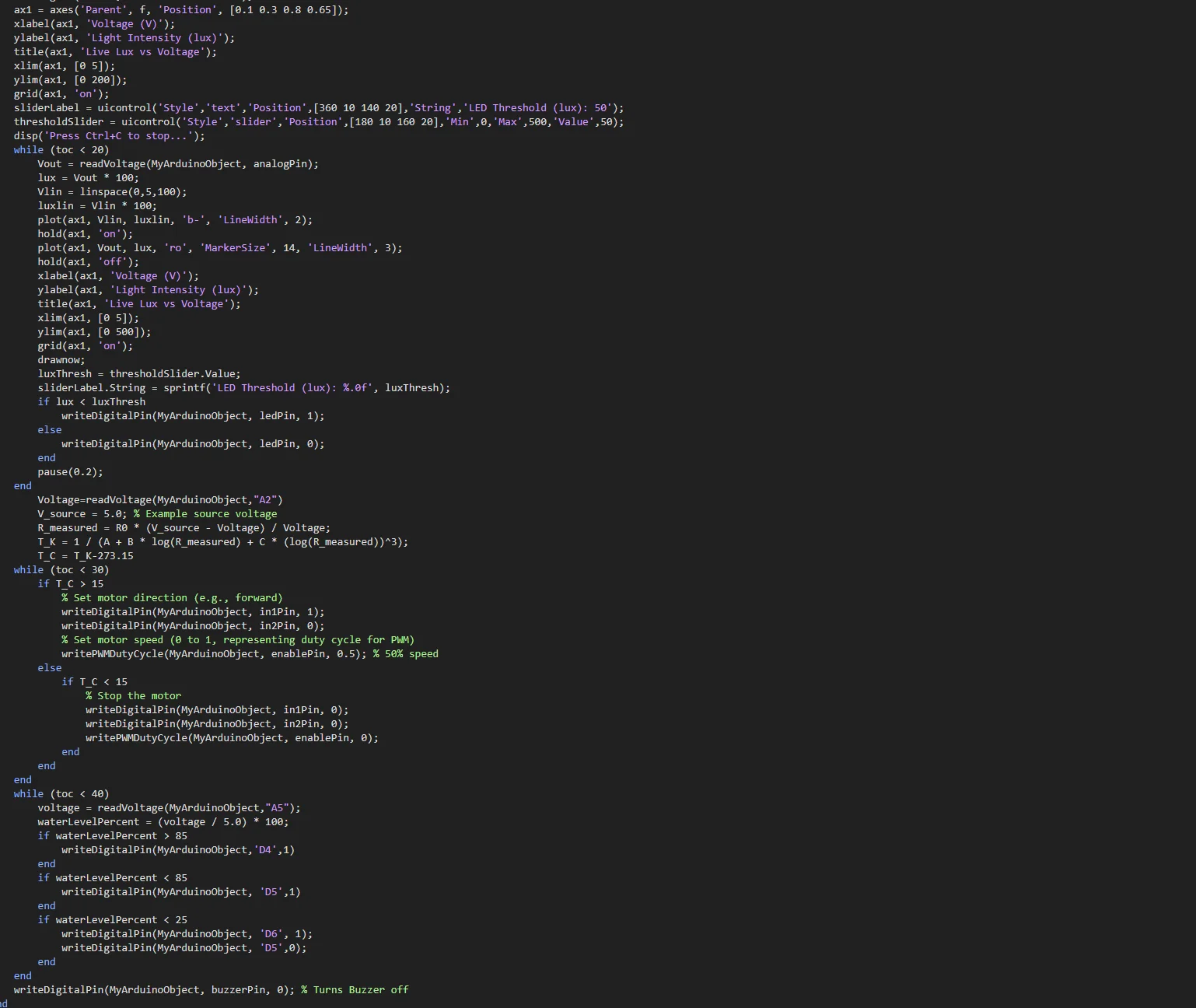Select the "hold(ax1, 'off');" line

[89, 262]
